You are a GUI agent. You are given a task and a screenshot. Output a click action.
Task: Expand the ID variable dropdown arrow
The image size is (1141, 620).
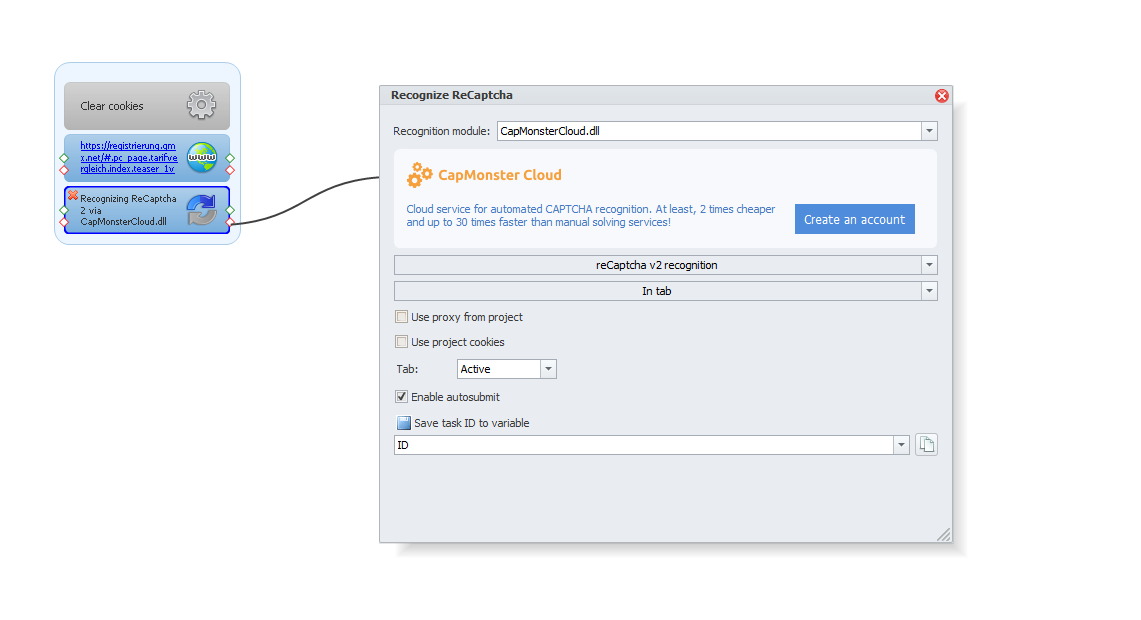[x=902, y=445]
